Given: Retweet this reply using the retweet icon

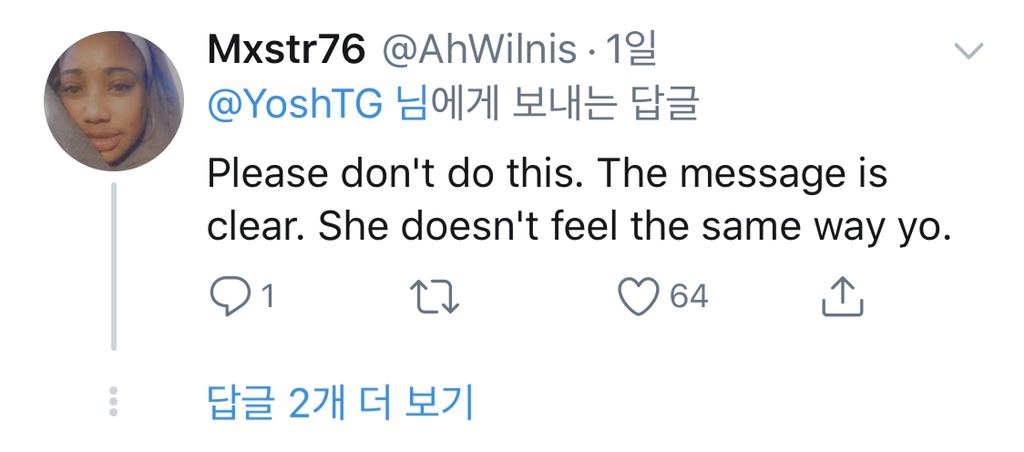Looking at the screenshot, I should (434, 296).
